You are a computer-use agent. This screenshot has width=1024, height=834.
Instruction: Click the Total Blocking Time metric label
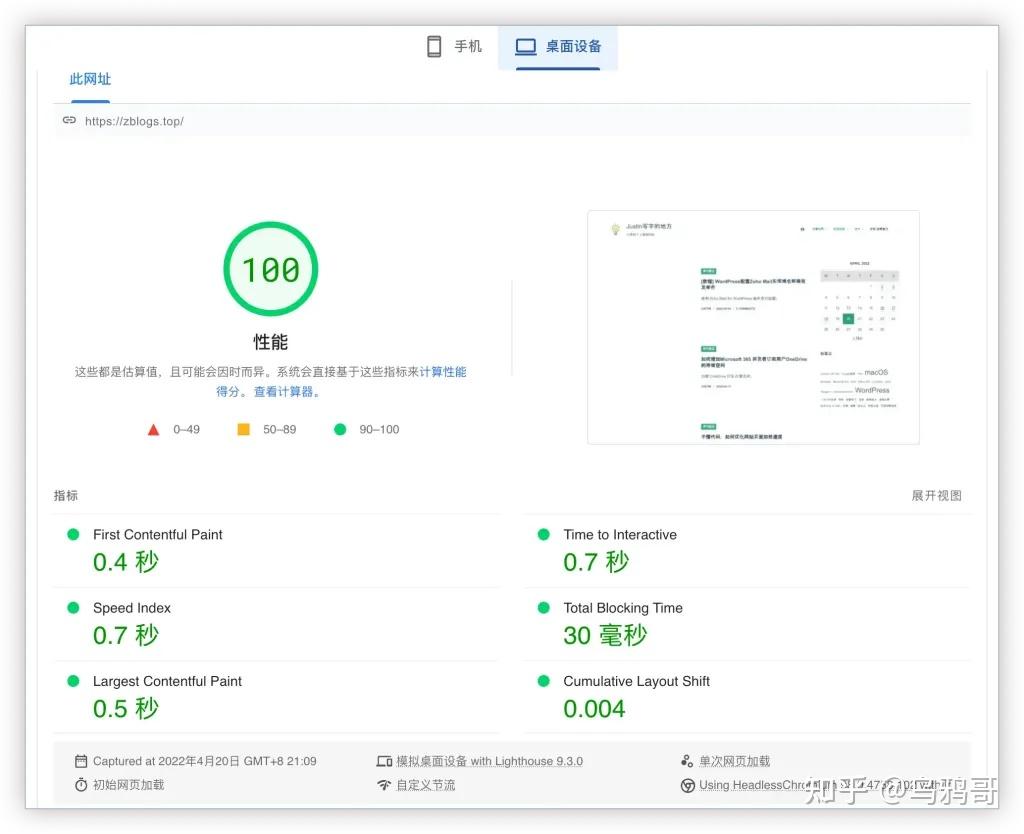[x=622, y=608]
